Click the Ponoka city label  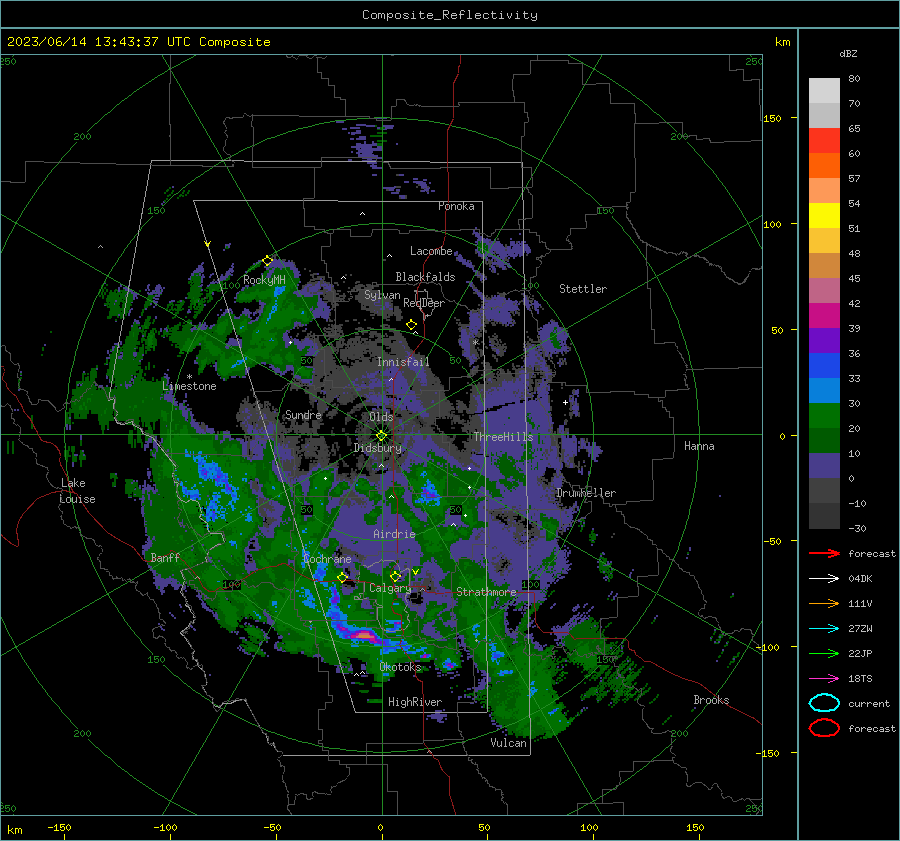click(456, 206)
